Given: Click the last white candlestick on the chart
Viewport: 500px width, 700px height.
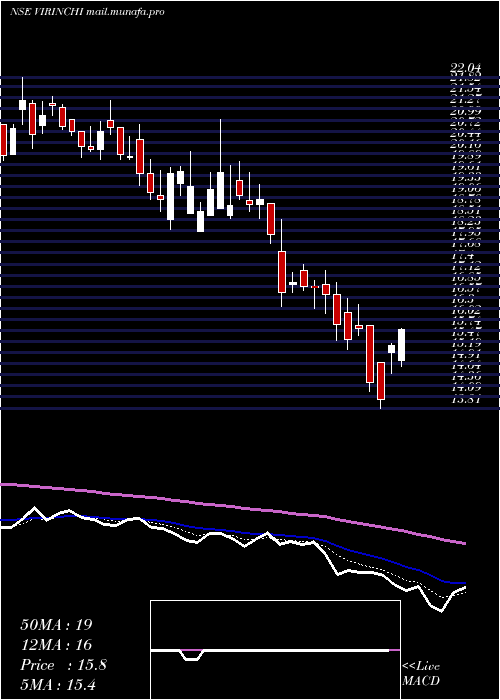Looking at the screenshot, I should coord(401,345).
